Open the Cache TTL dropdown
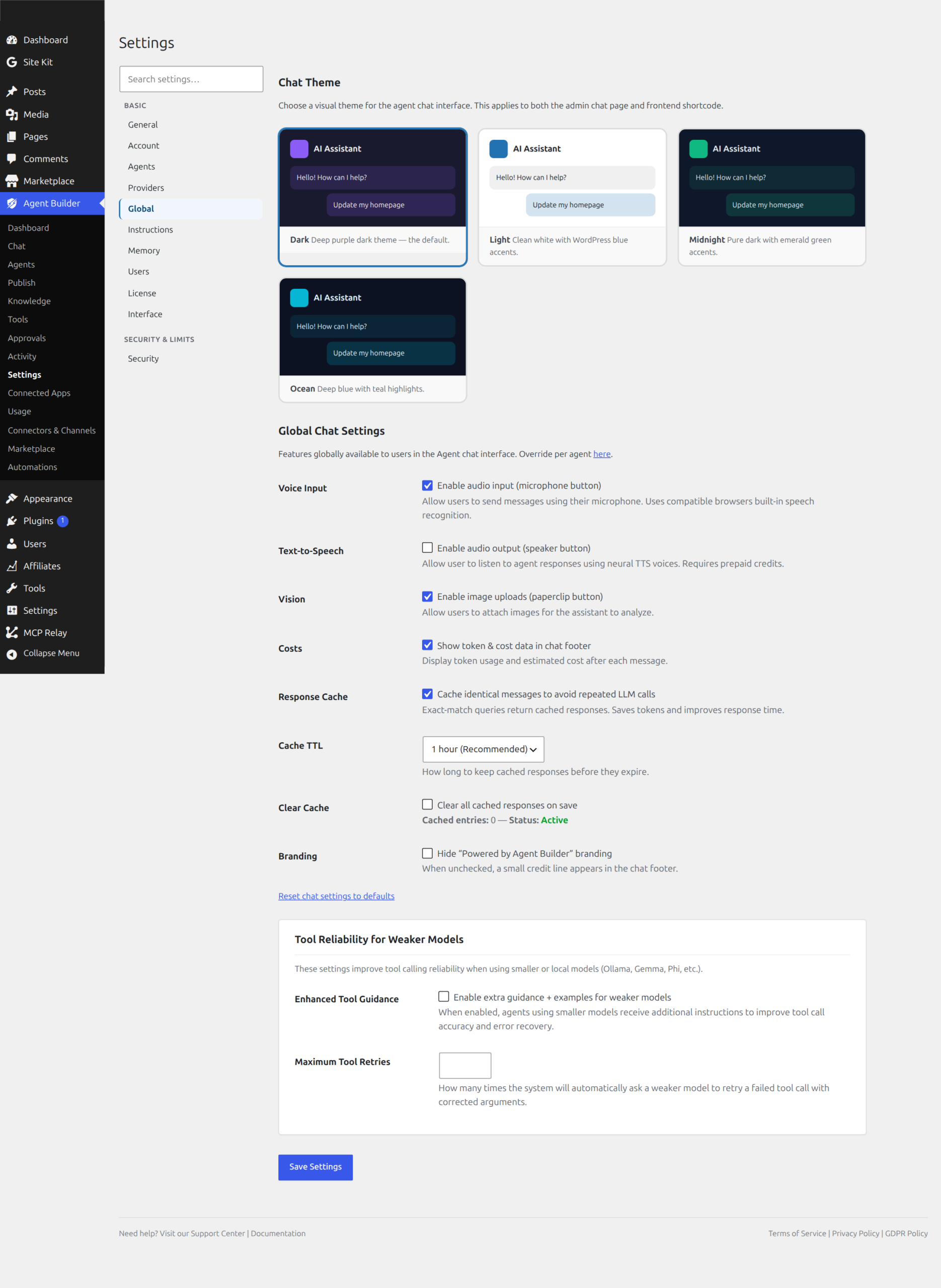Viewport: 941px width, 1288px height. 483,749
